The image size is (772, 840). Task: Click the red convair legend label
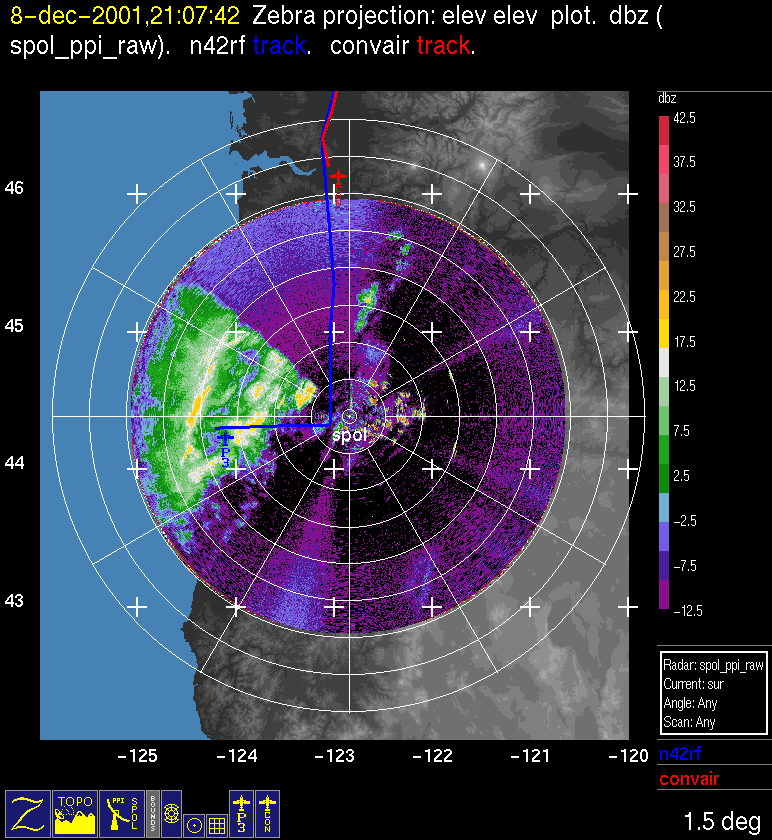688,779
